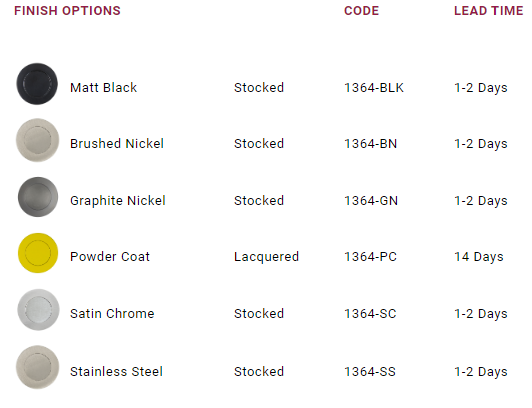Pick the Stainless Steel finish swatch
Screen dimensions: 532x408
37,367
